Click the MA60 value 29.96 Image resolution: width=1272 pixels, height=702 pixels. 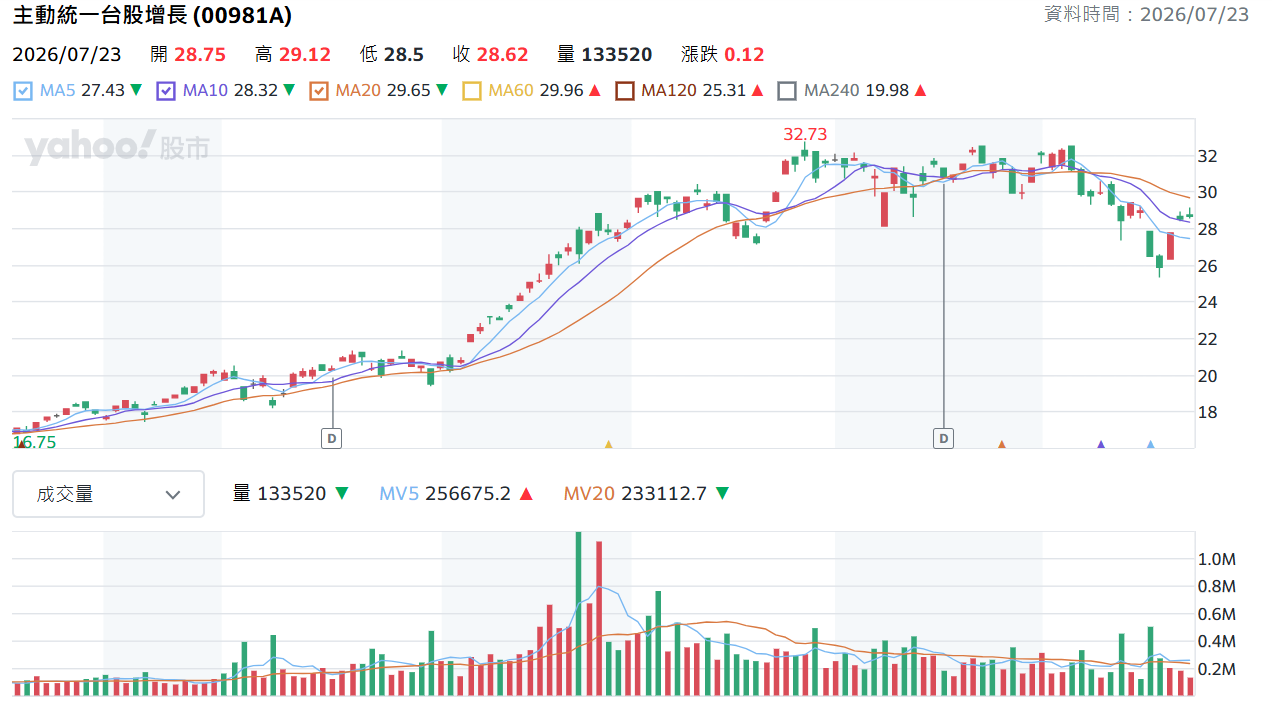coord(561,91)
